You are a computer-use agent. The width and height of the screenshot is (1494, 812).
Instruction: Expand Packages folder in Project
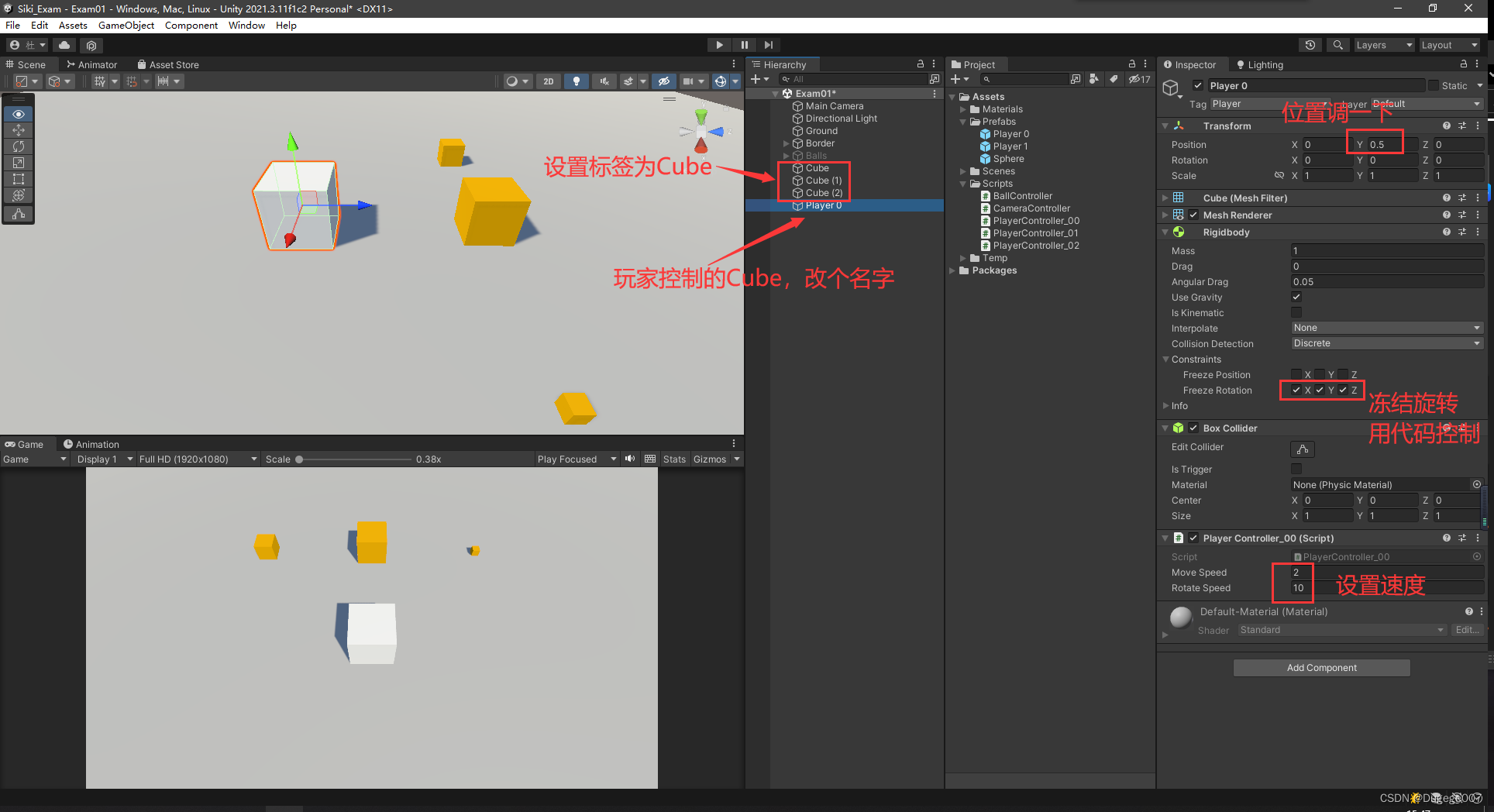[952, 270]
